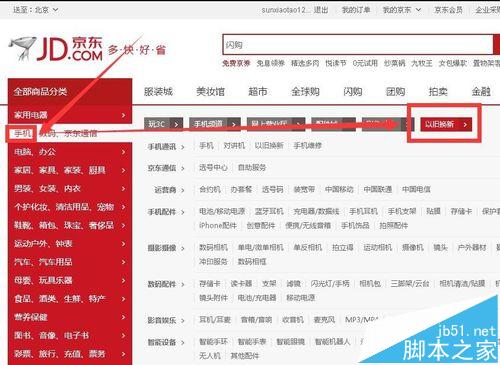Select 彩票、旅行、充值、票务 category
Viewport: 500px width, 365px height.
click(60, 354)
